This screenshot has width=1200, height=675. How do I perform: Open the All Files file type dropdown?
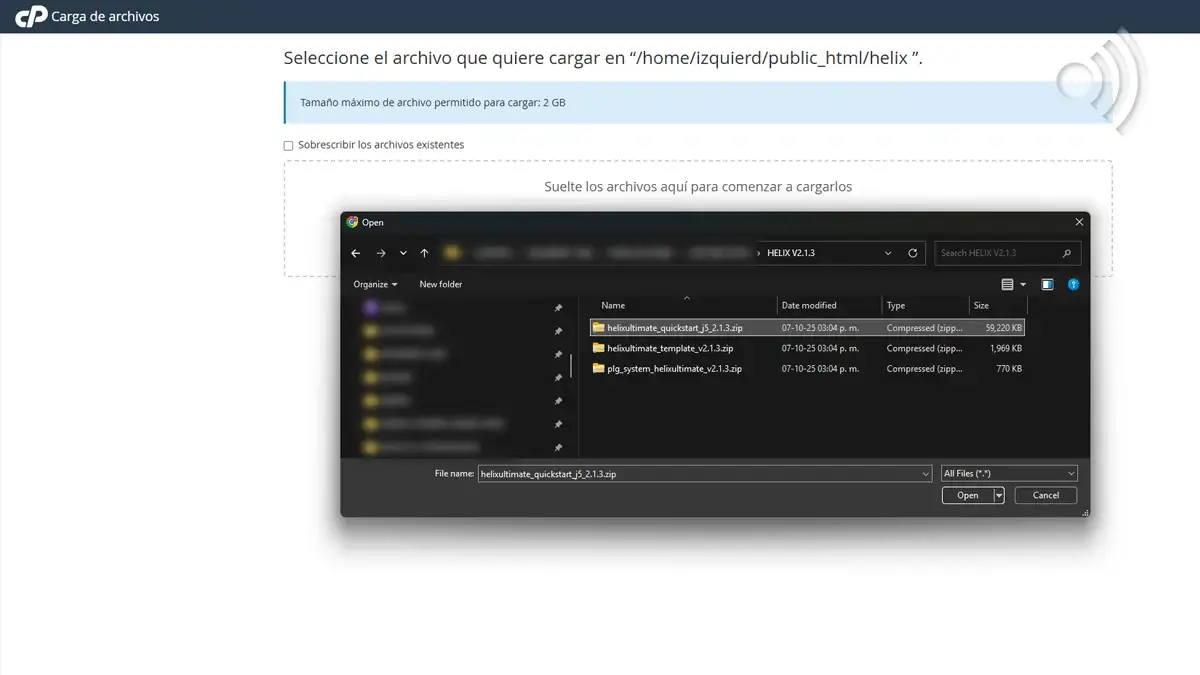coord(1009,473)
